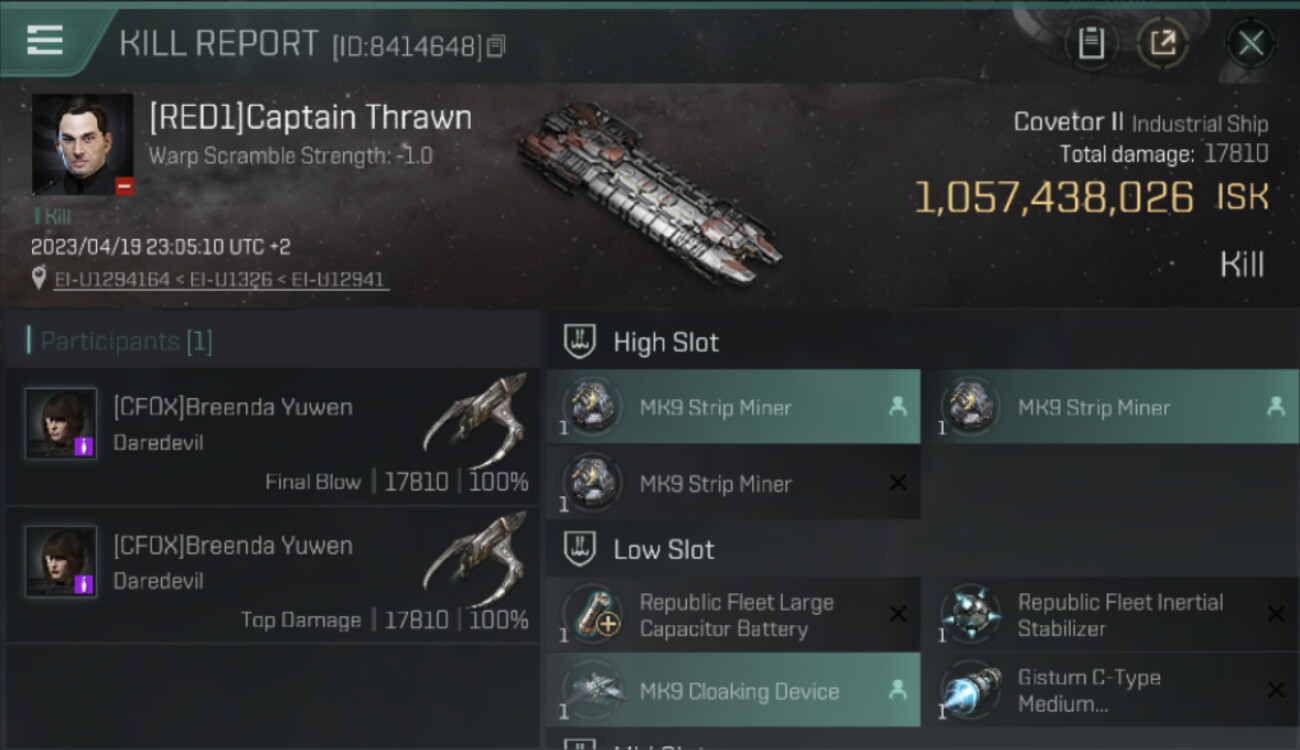1300x750 pixels.
Task: Select the destroyed MK9 Strip Miner
Action: coord(732,483)
